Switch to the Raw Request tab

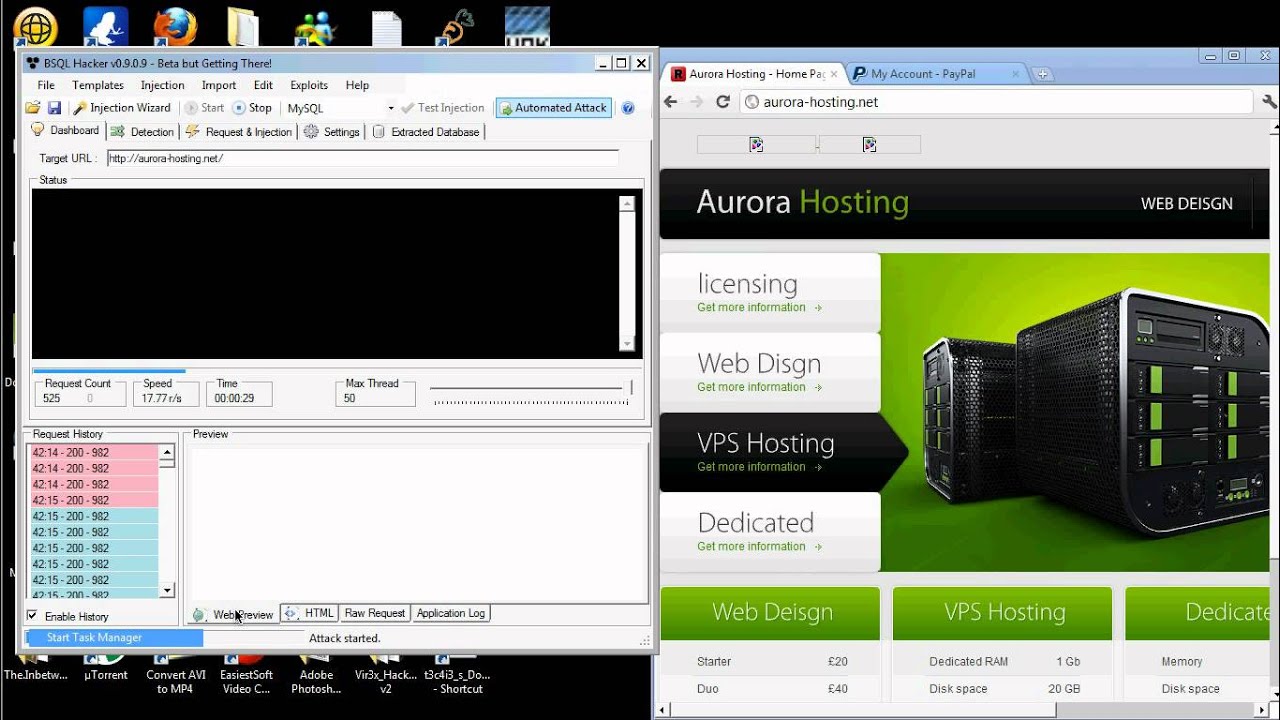[x=375, y=613]
